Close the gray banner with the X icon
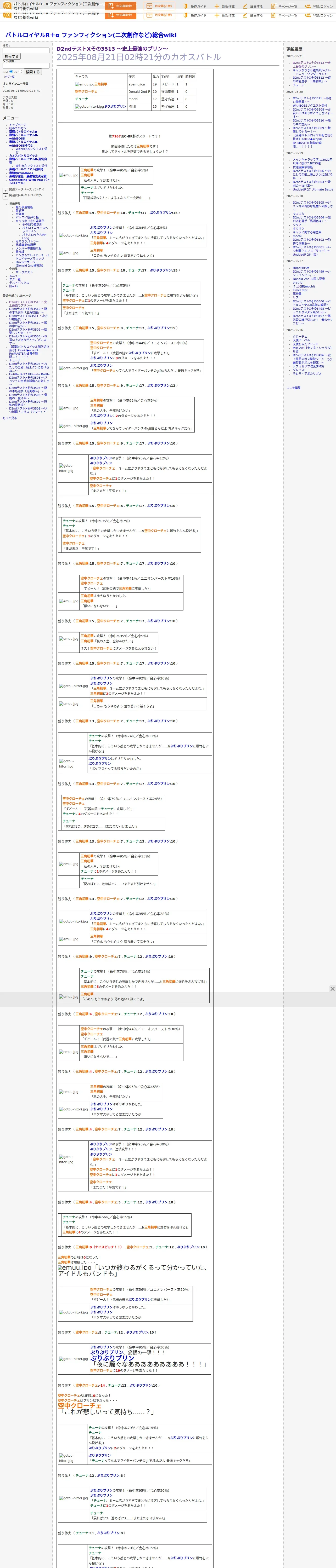Image resolution: width=336 pixels, height=1568 pixels. (x=332, y=989)
